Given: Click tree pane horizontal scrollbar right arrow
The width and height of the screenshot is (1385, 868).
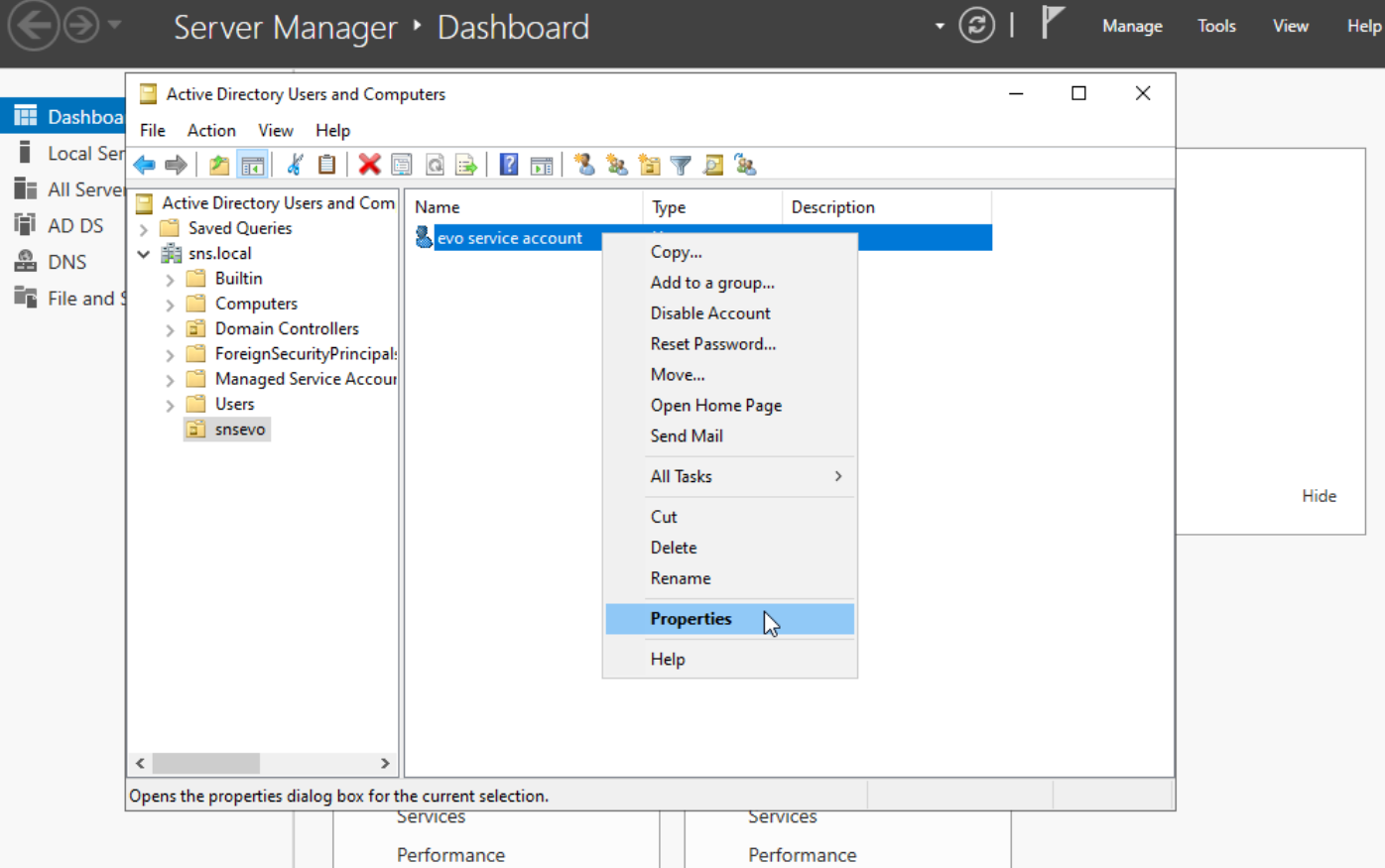Looking at the screenshot, I should point(385,763).
